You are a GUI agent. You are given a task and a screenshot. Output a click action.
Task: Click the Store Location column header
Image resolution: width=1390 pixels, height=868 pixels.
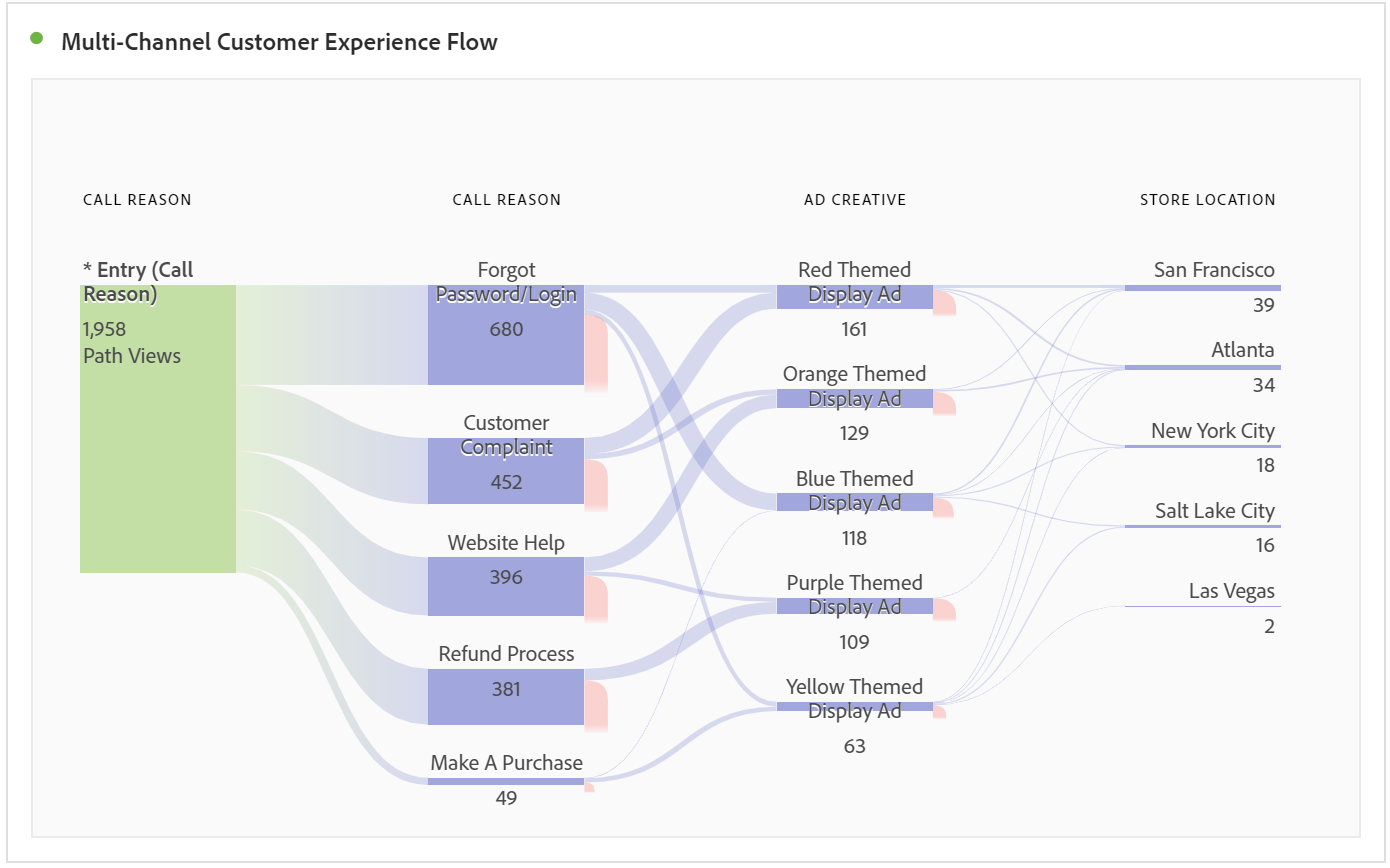click(1207, 200)
